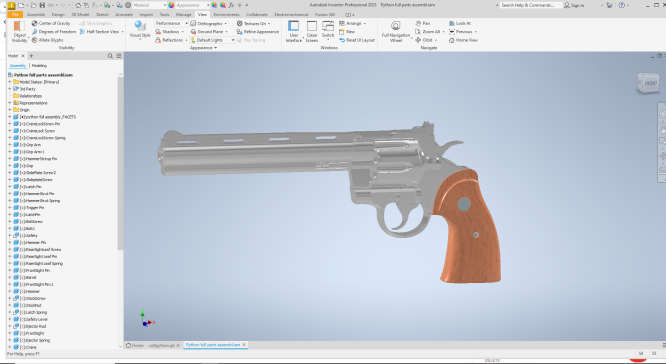The width and height of the screenshot is (666, 364).
Task: Click New window in Windows panel
Action: tap(347, 31)
